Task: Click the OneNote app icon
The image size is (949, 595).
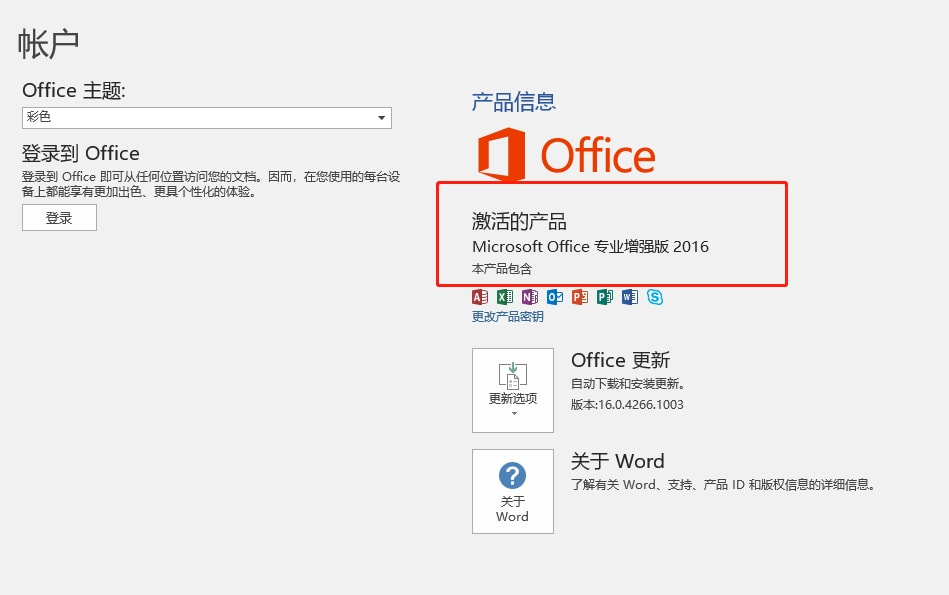Action: (530, 297)
